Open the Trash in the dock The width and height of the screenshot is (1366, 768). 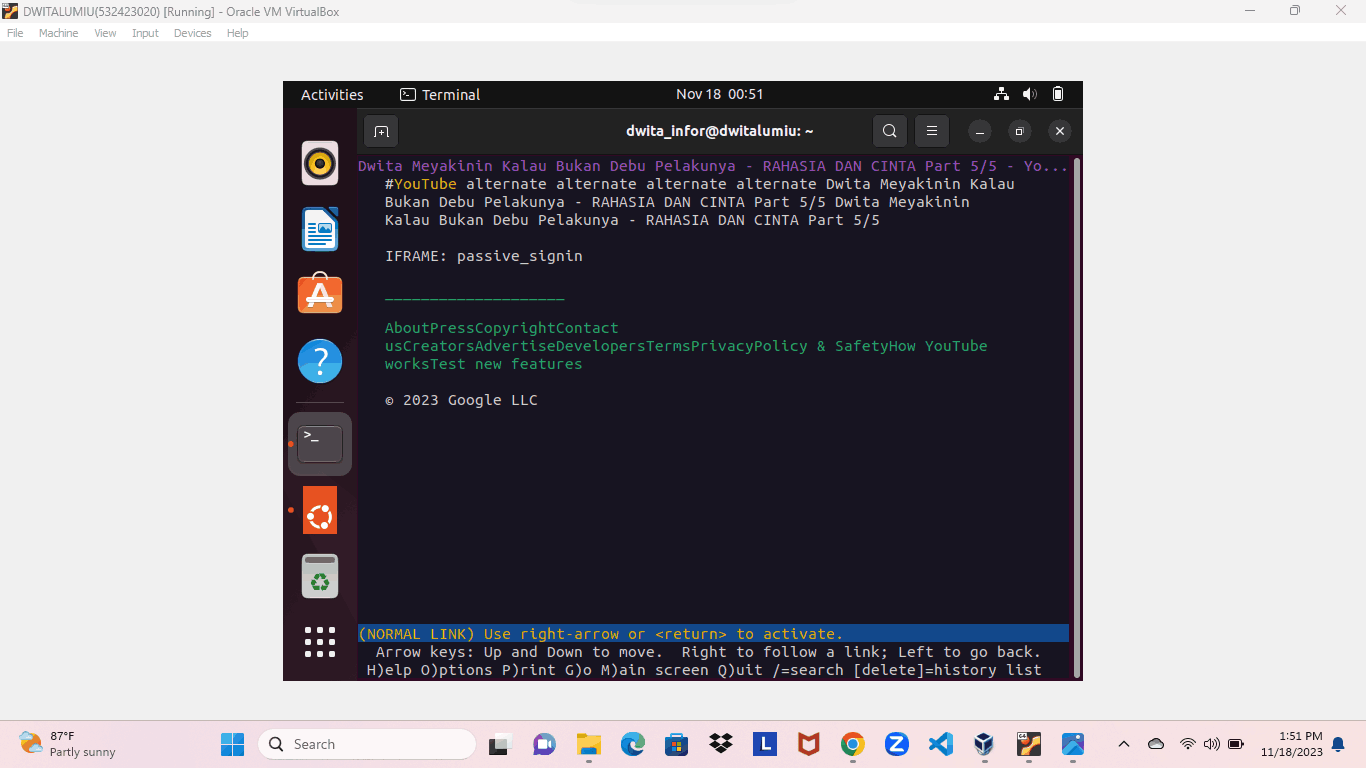point(320,577)
